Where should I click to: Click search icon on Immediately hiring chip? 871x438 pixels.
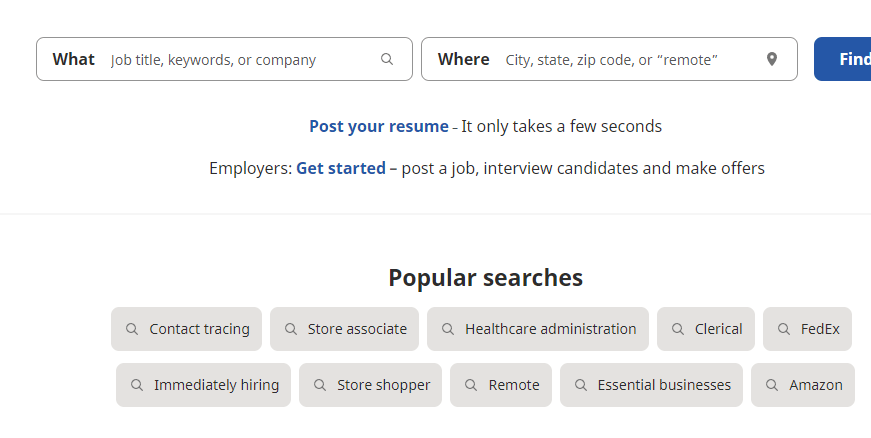137,385
